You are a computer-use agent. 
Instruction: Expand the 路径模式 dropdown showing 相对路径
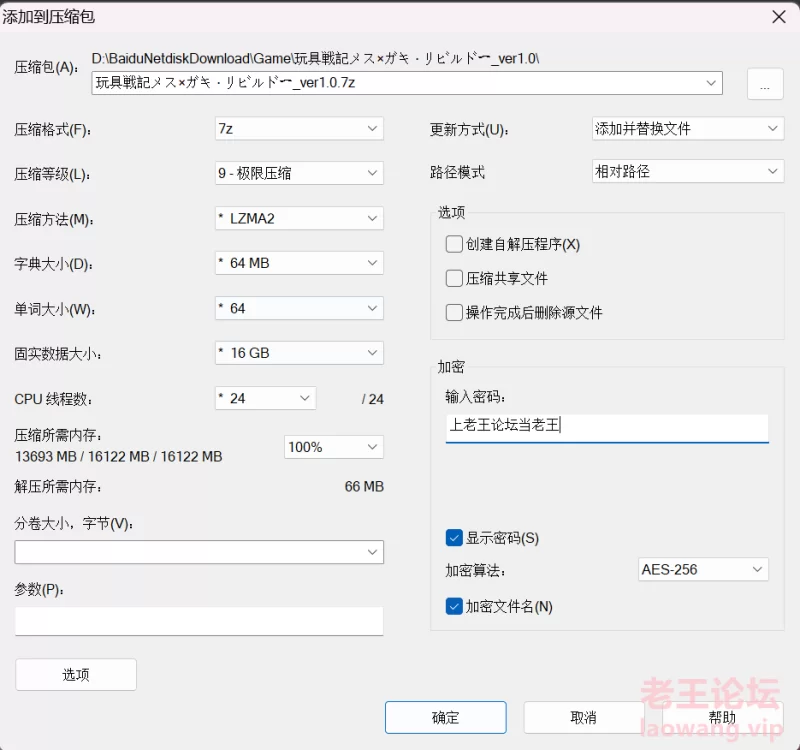point(688,171)
